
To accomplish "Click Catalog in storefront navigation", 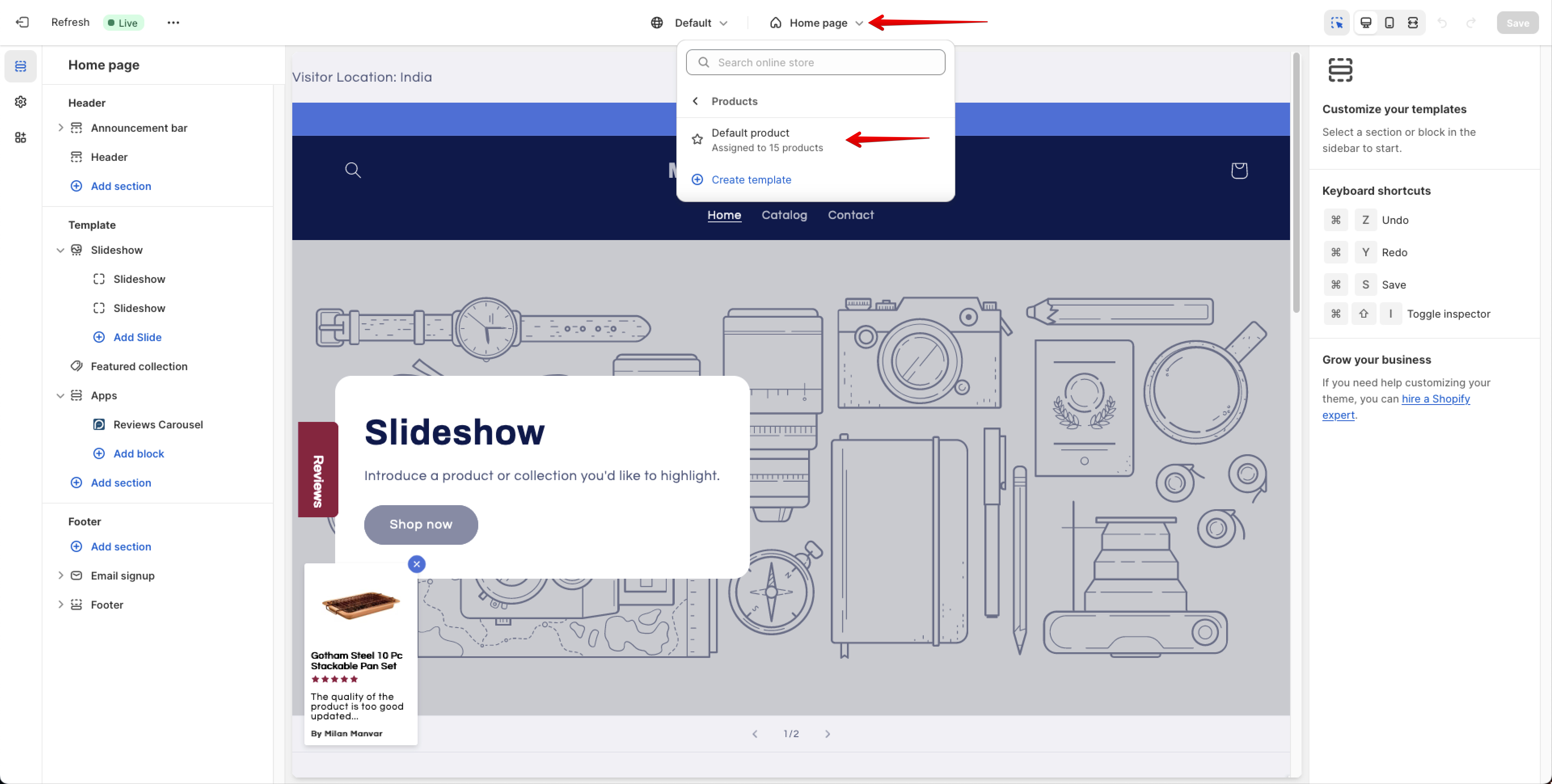I will pos(784,215).
